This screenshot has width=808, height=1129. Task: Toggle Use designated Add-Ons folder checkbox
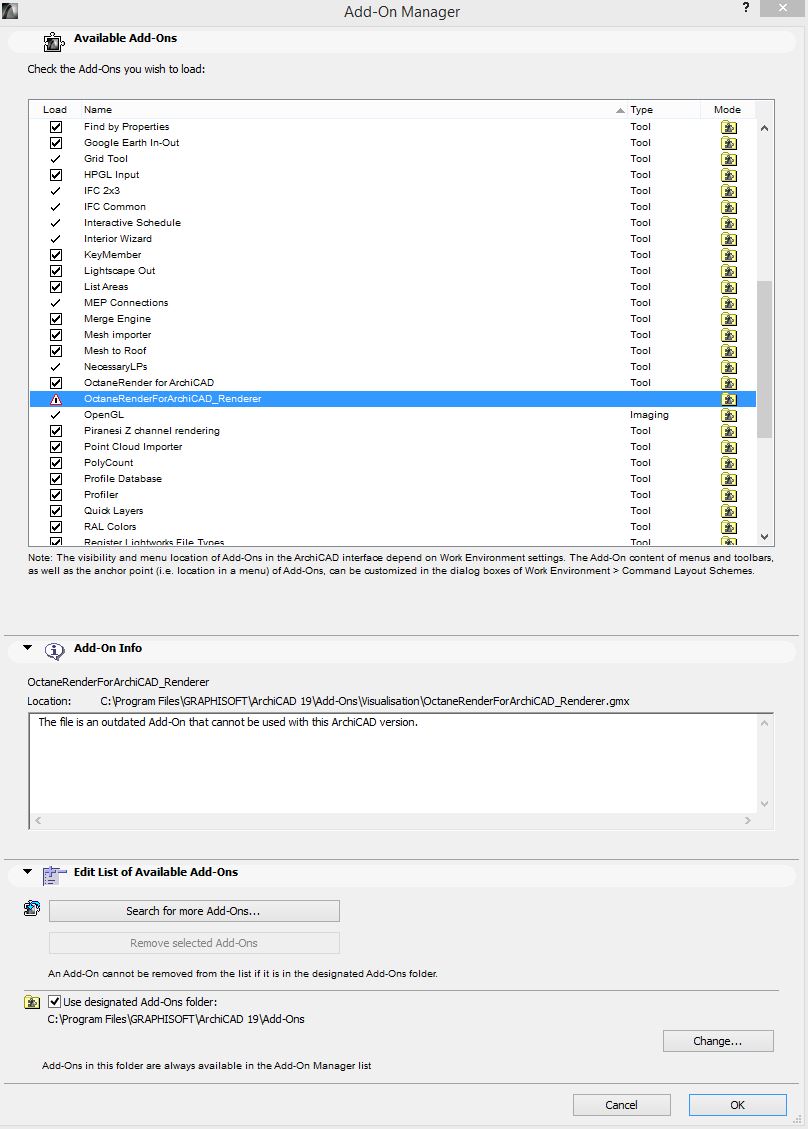tap(54, 1002)
